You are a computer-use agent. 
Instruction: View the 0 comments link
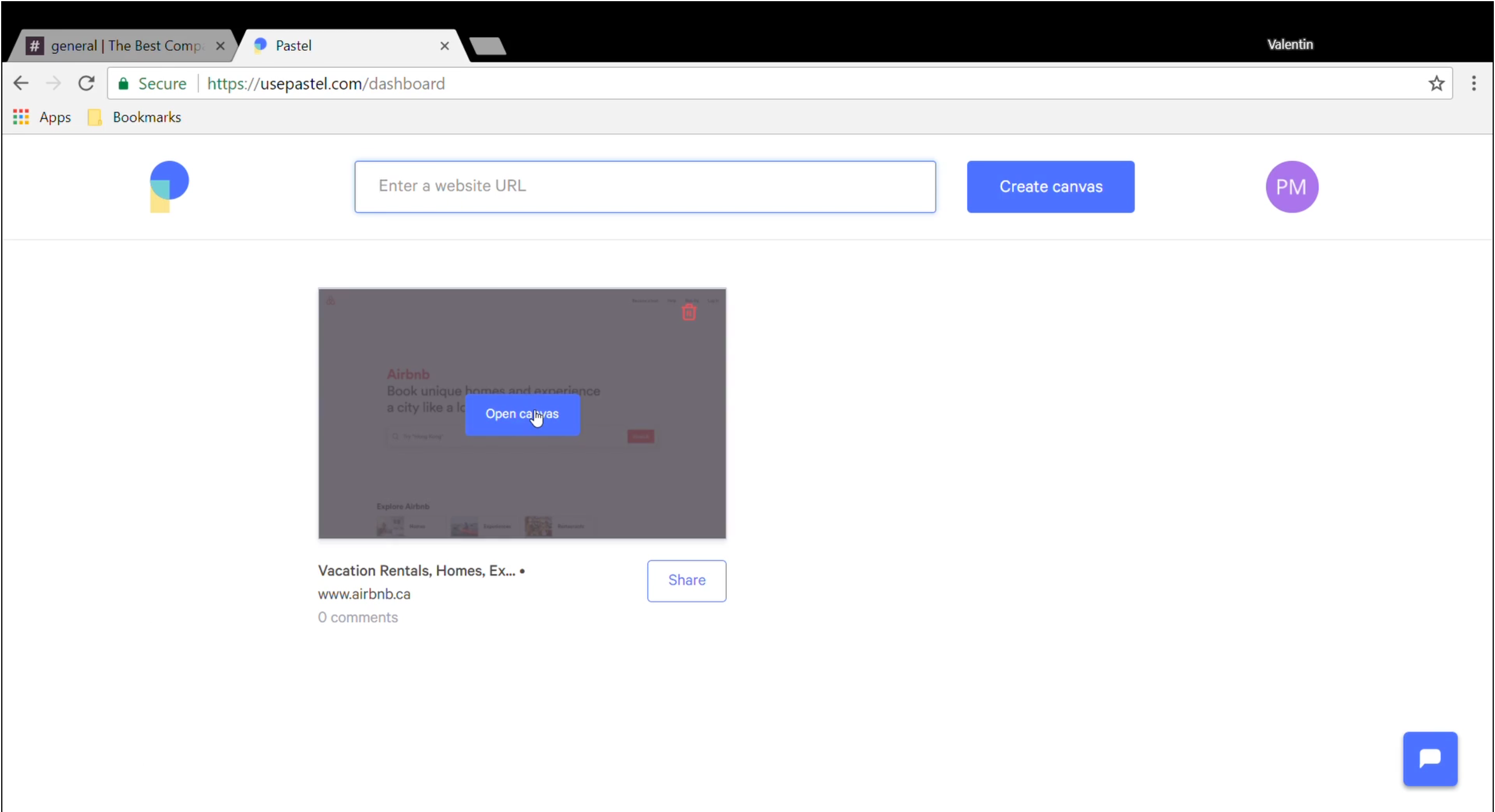[x=358, y=617]
